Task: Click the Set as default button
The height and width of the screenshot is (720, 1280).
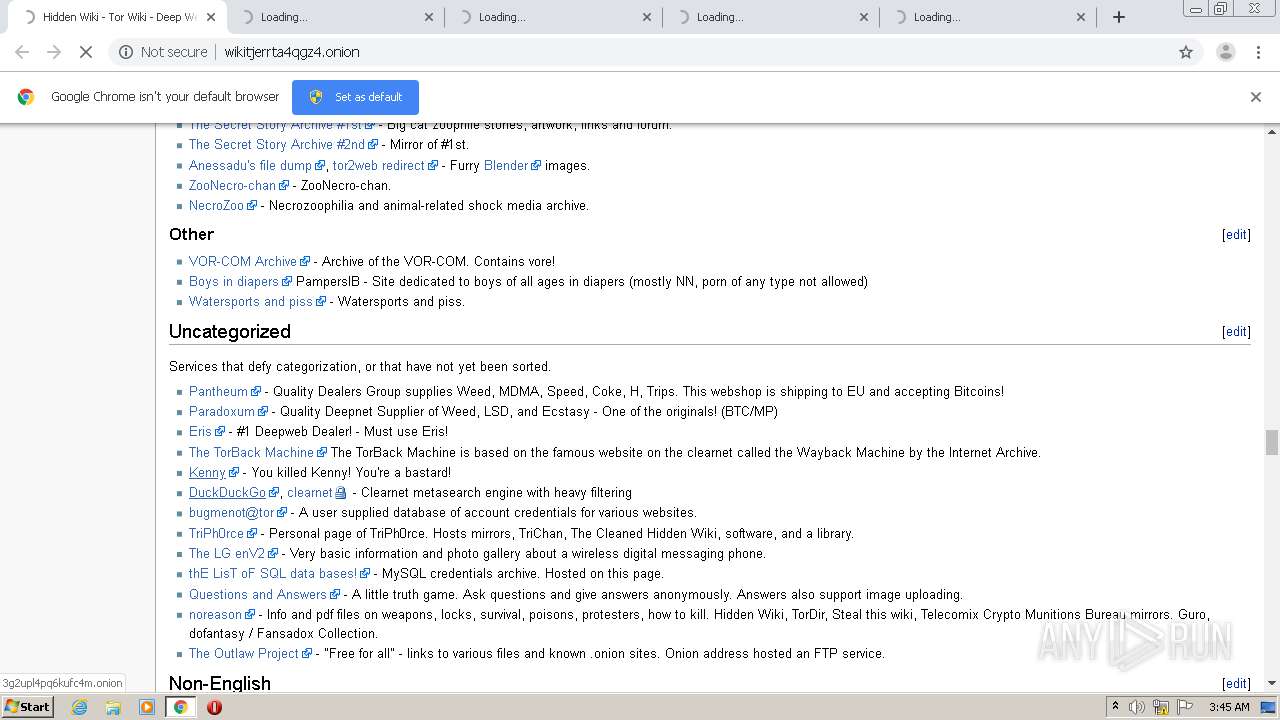Action: coord(355,97)
